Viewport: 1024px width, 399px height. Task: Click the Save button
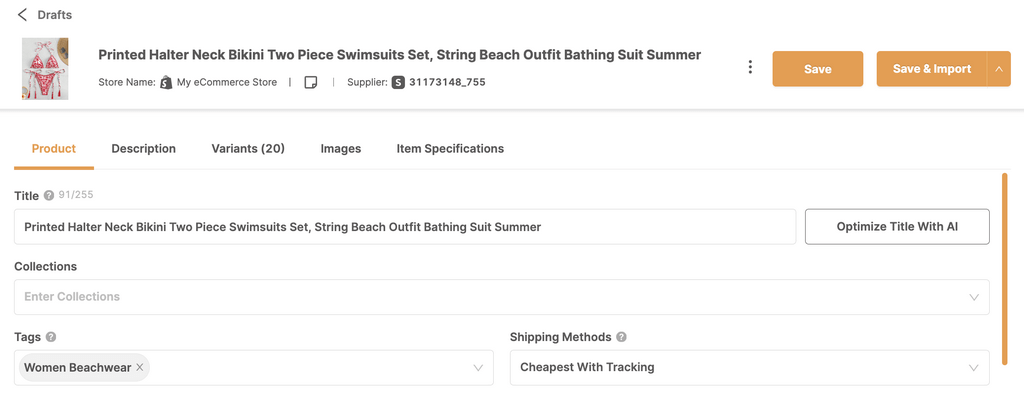(x=818, y=69)
